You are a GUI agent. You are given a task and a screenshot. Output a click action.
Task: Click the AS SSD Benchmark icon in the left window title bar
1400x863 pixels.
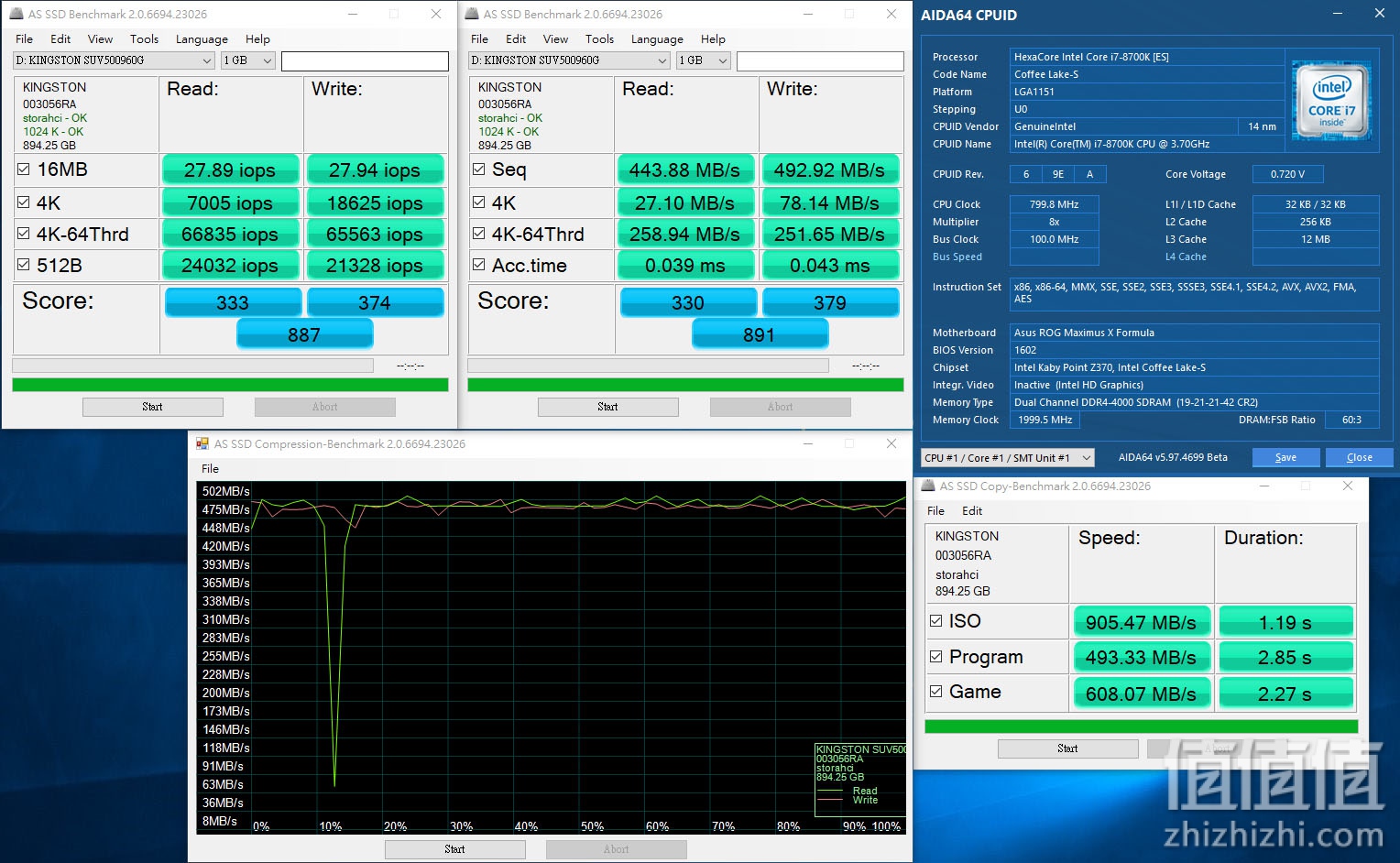click(x=16, y=14)
